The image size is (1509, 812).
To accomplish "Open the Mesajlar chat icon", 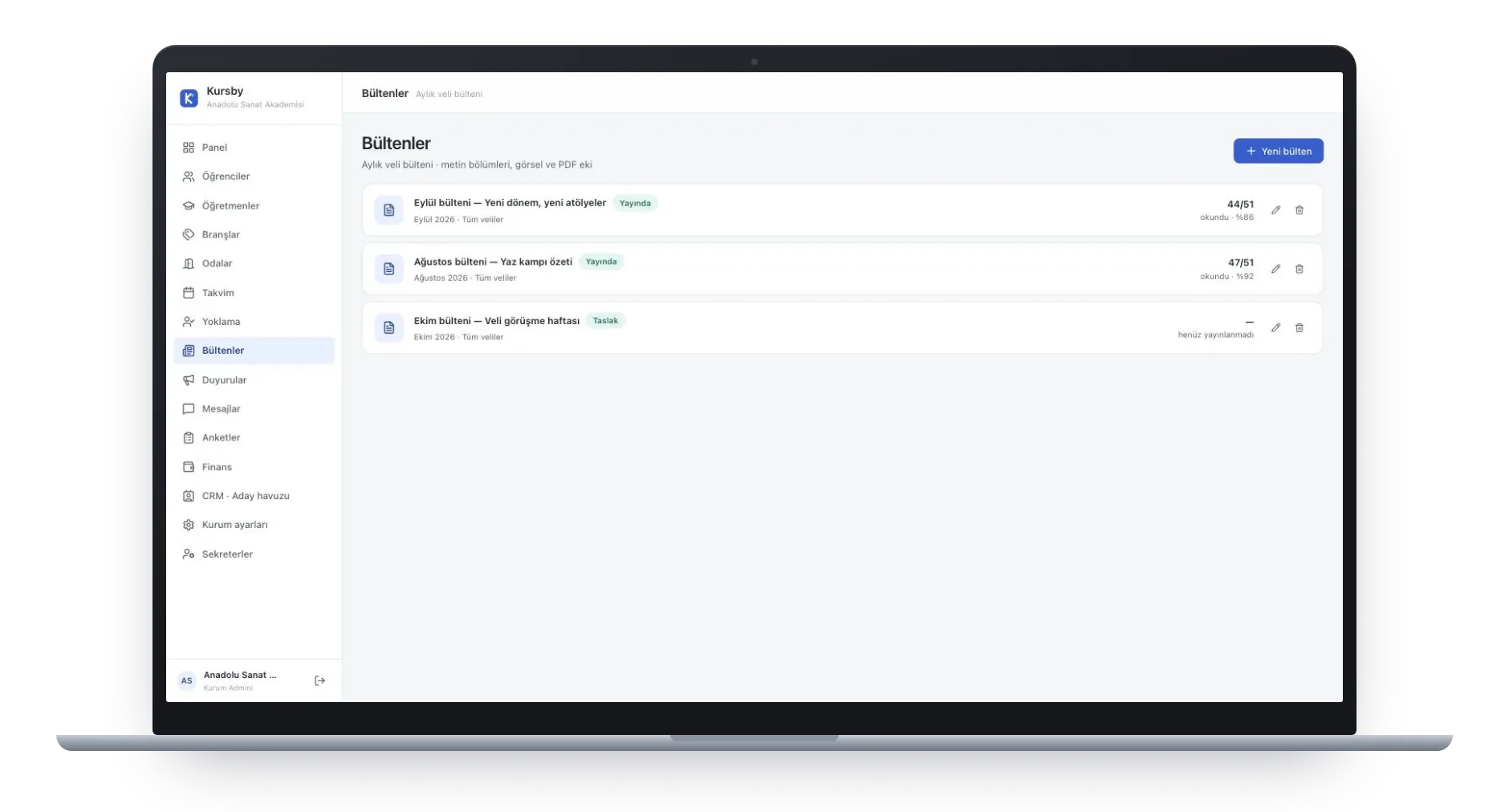I will click(189, 409).
